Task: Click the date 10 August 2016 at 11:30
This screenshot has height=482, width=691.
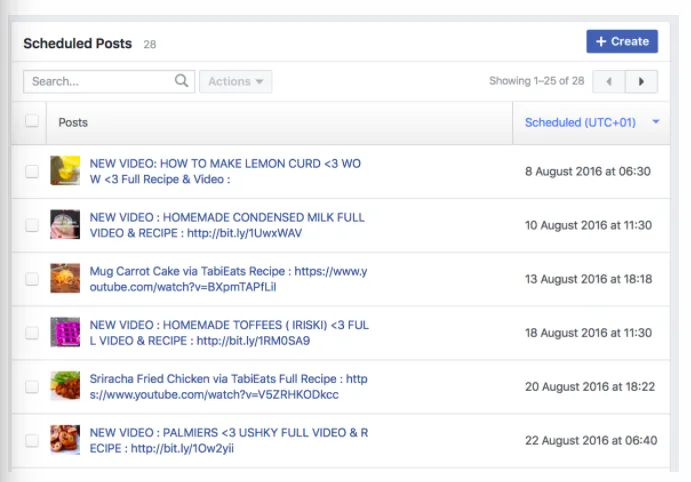Action: coord(588,225)
